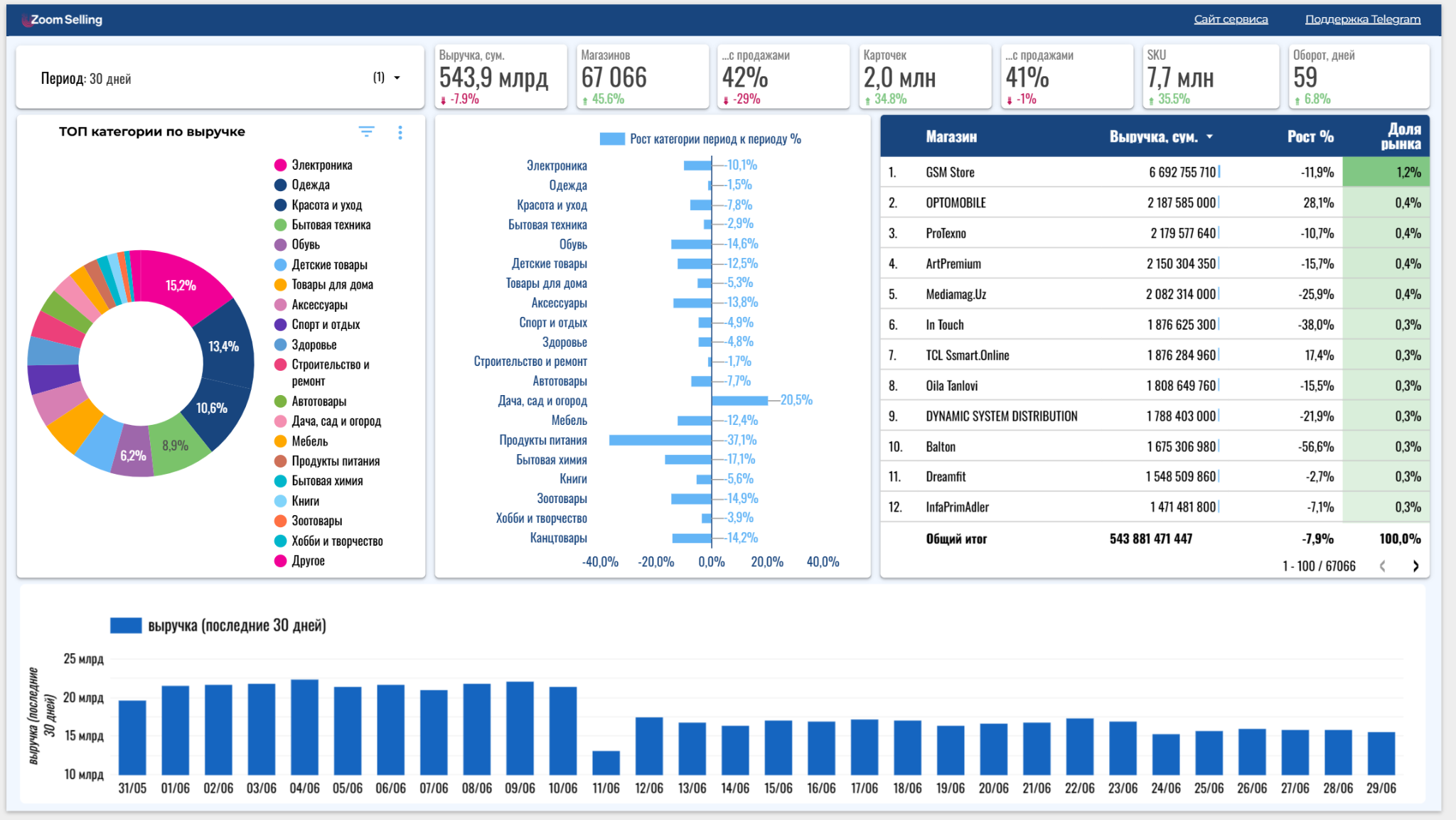
Task: Click the 04/06 revenue bar
Action: click(x=304, y=727)
